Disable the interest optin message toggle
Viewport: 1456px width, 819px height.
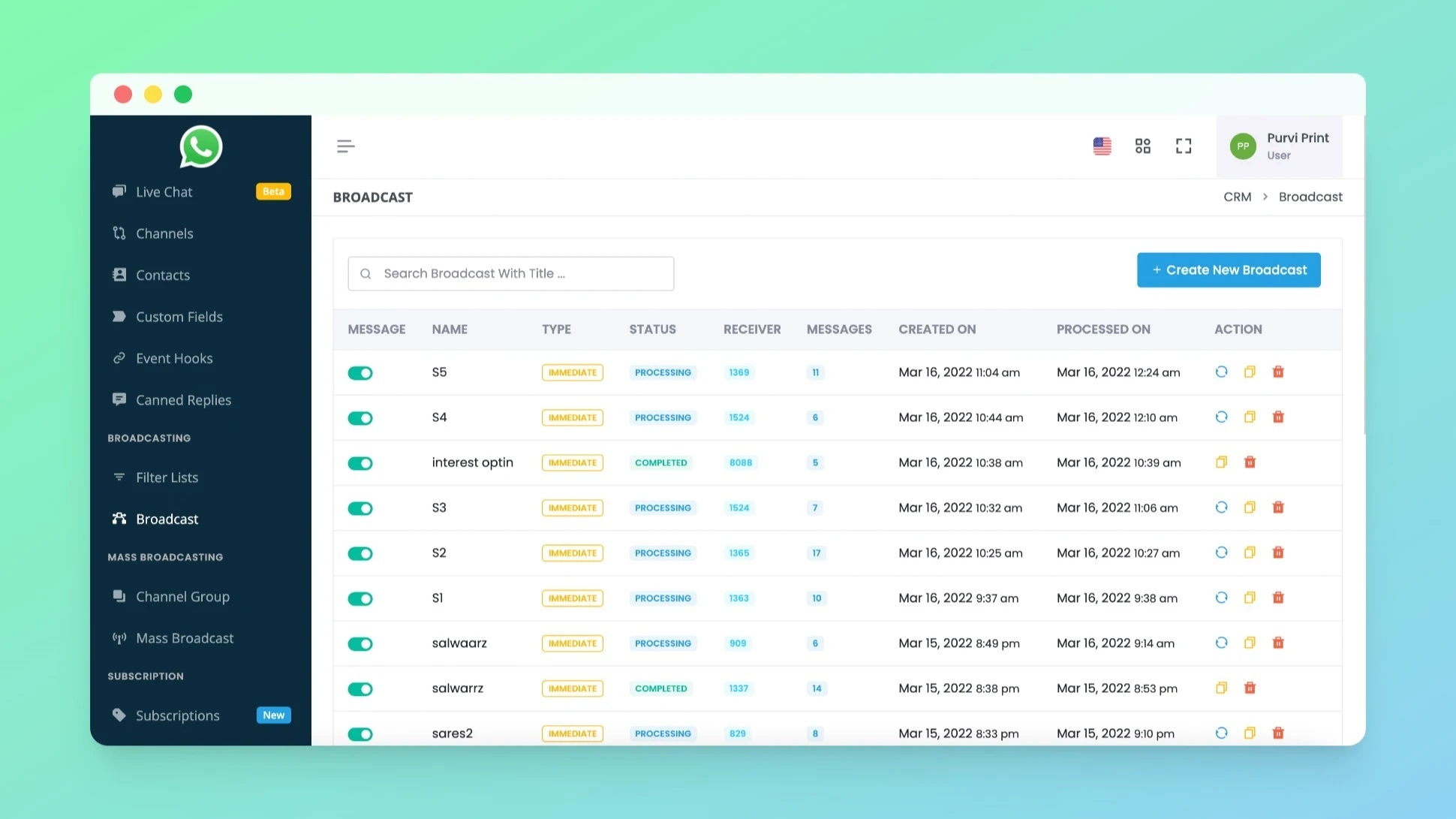click(360, 463)
